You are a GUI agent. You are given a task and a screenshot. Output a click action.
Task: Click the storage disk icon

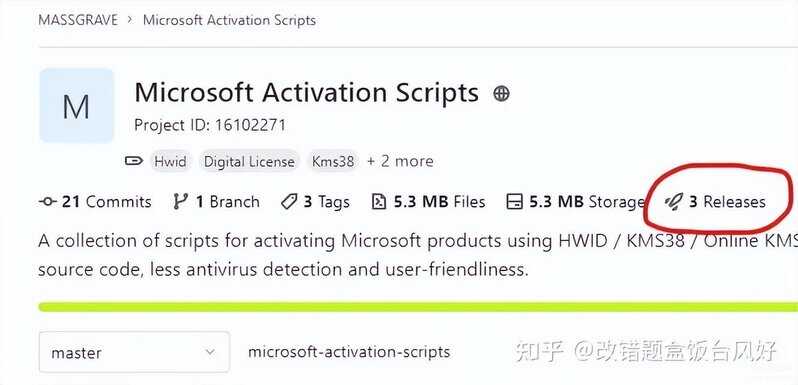click(x=515, y=202)
